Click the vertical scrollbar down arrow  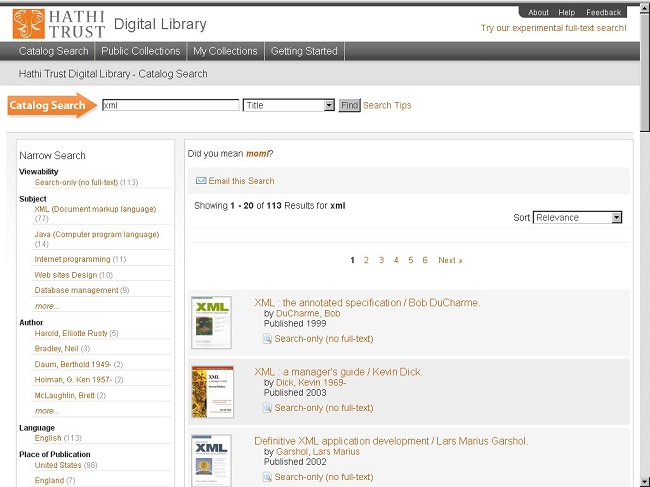[645, 481]
